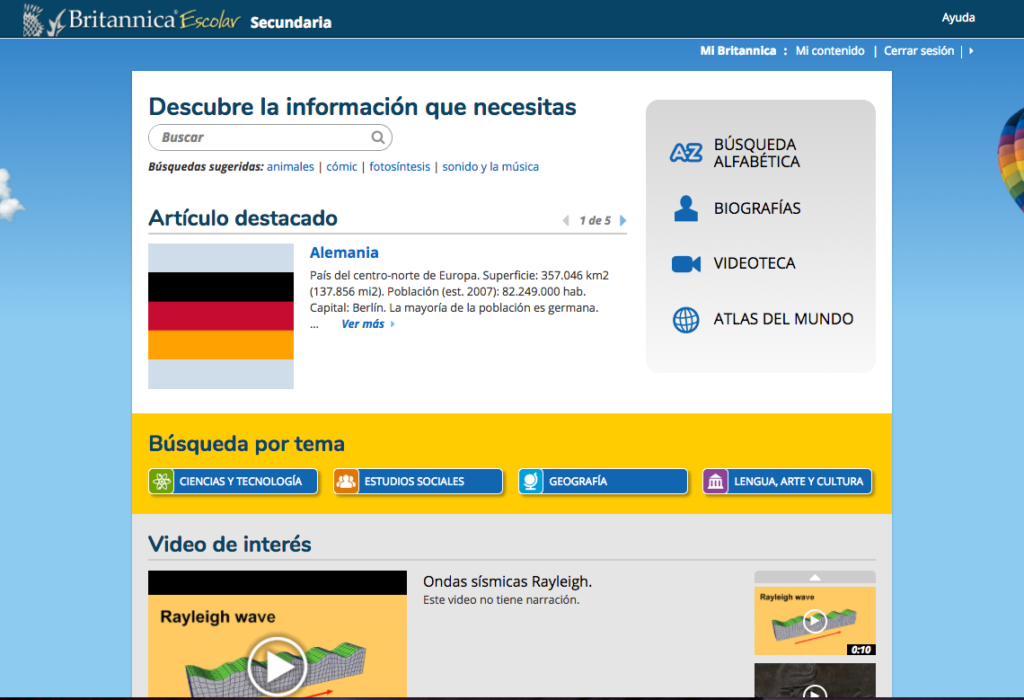Click the Videoteca video camera icon

(684, 263)
